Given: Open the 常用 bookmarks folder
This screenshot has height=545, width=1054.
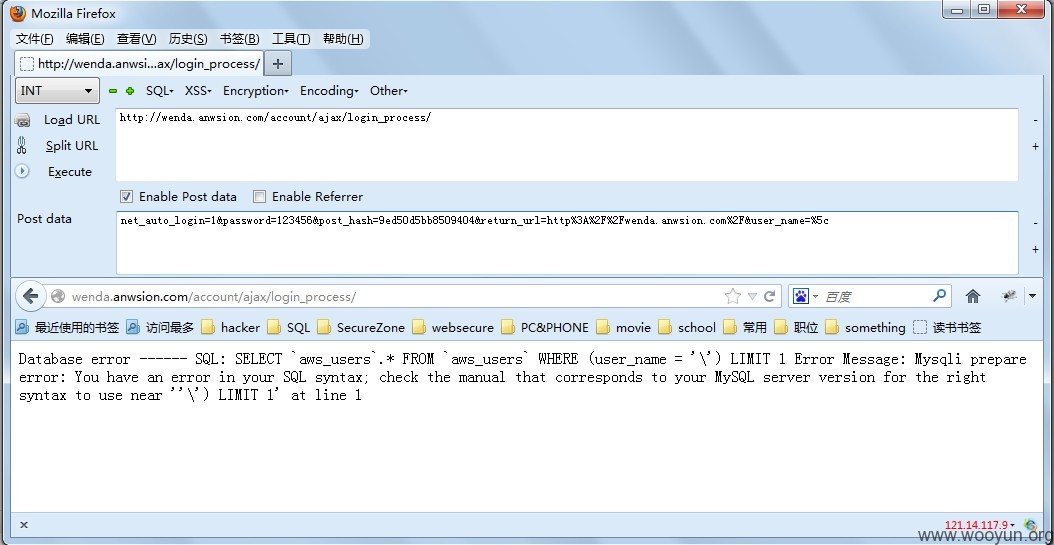Looking at the screenshot, I should pos(745,327).
